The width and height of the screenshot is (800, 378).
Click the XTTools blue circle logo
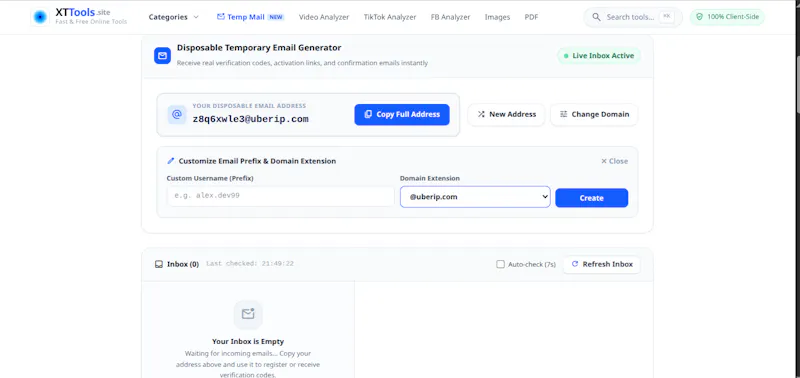click(40, 17)
